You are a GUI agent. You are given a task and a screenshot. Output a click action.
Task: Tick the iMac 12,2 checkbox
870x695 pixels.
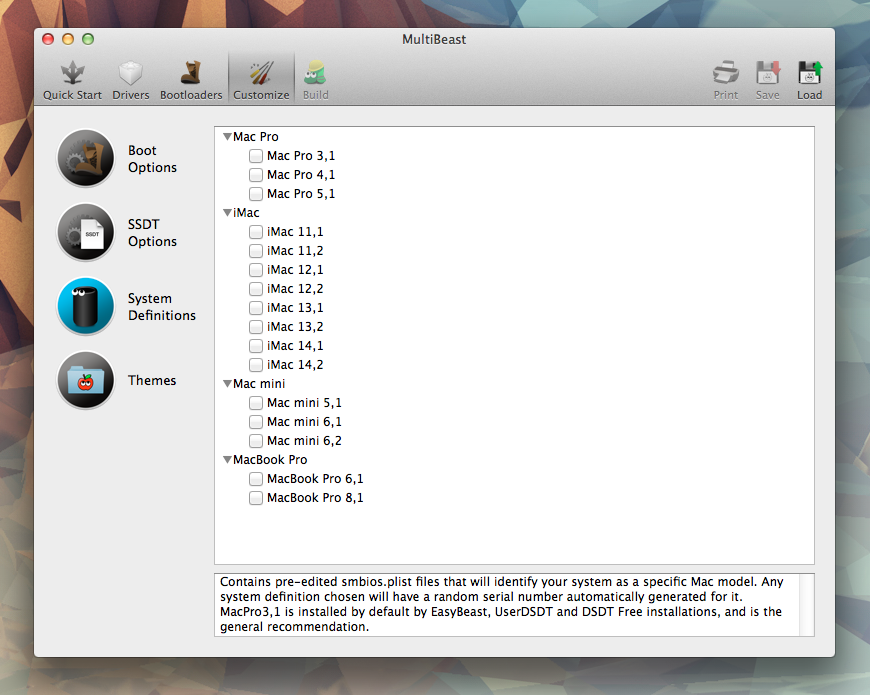tap(256, 288)
